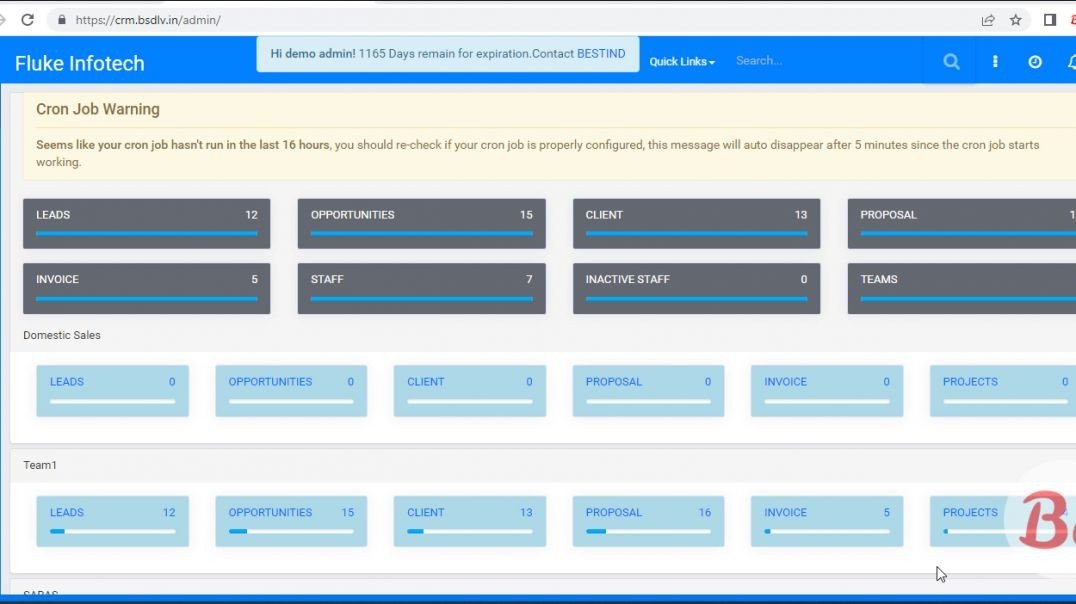Click the three-dot options icon in top bar
This screenshot has width=1076, height=604.
[x=994, y=61]
